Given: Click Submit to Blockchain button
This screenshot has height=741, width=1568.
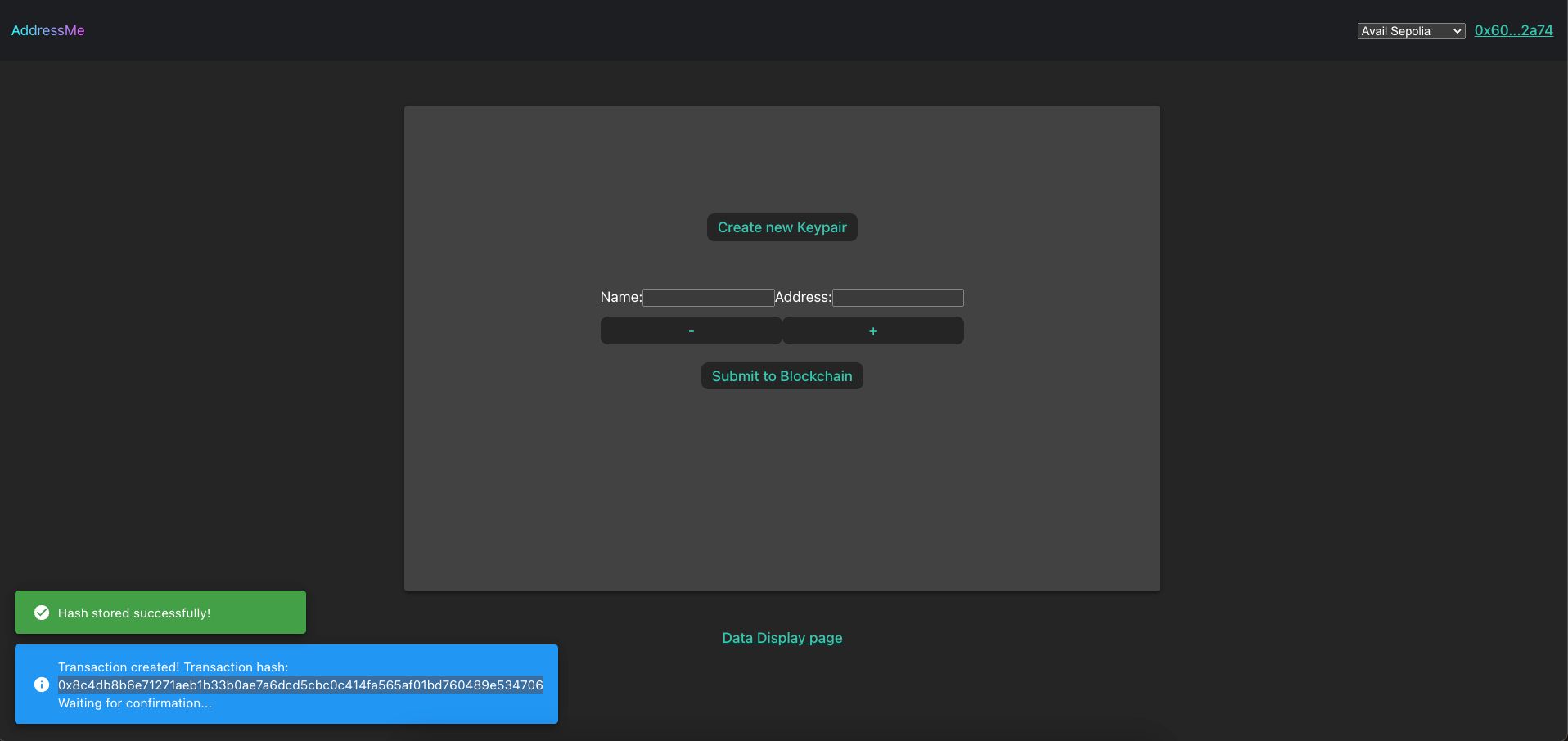Looking at the screenshot, I should [782, 376].
